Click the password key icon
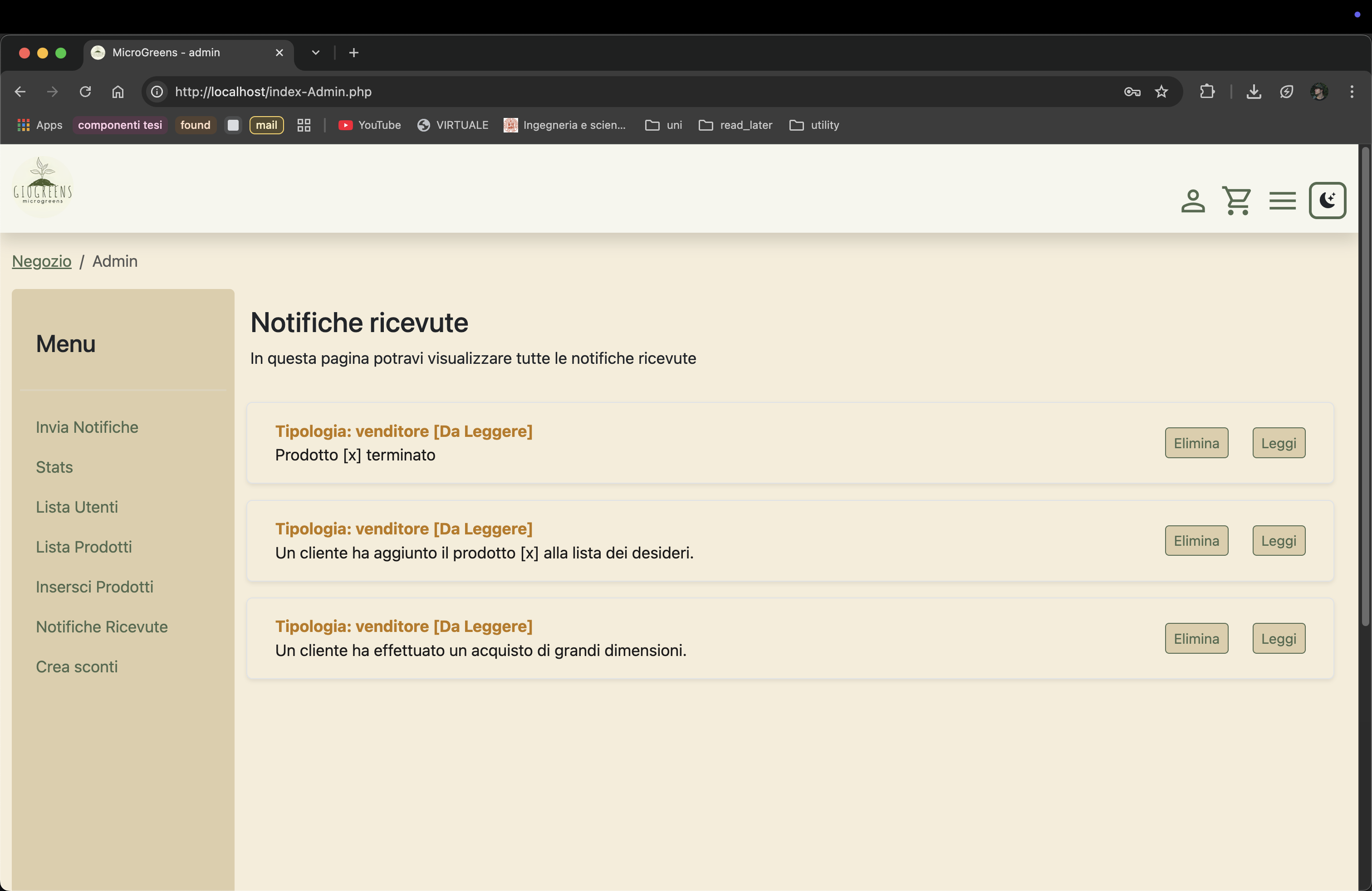This screenshot has height=891, width=1372. 1132,92
